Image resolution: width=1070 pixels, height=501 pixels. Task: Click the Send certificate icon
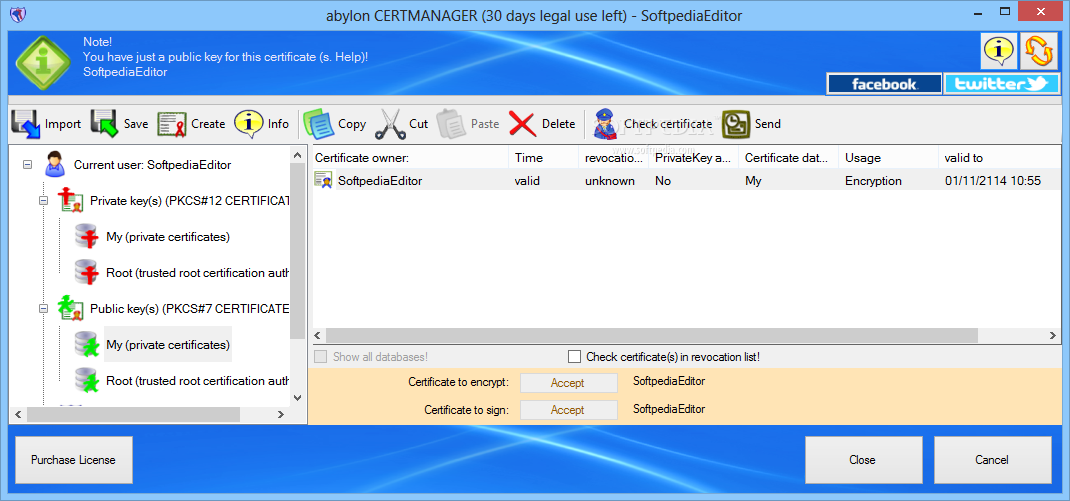coord(736,124)
